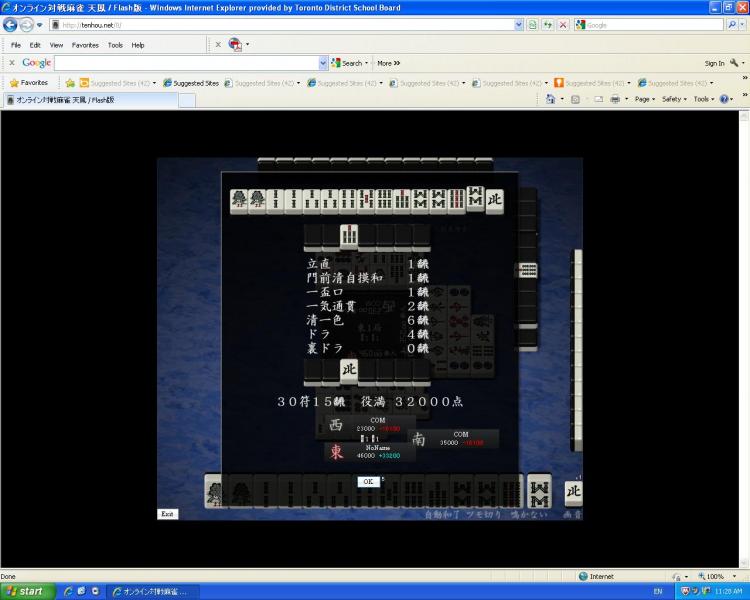The image size is (750, 600).
Task: Click the Tenhou taskbar window button
Action: coord(153,592)
